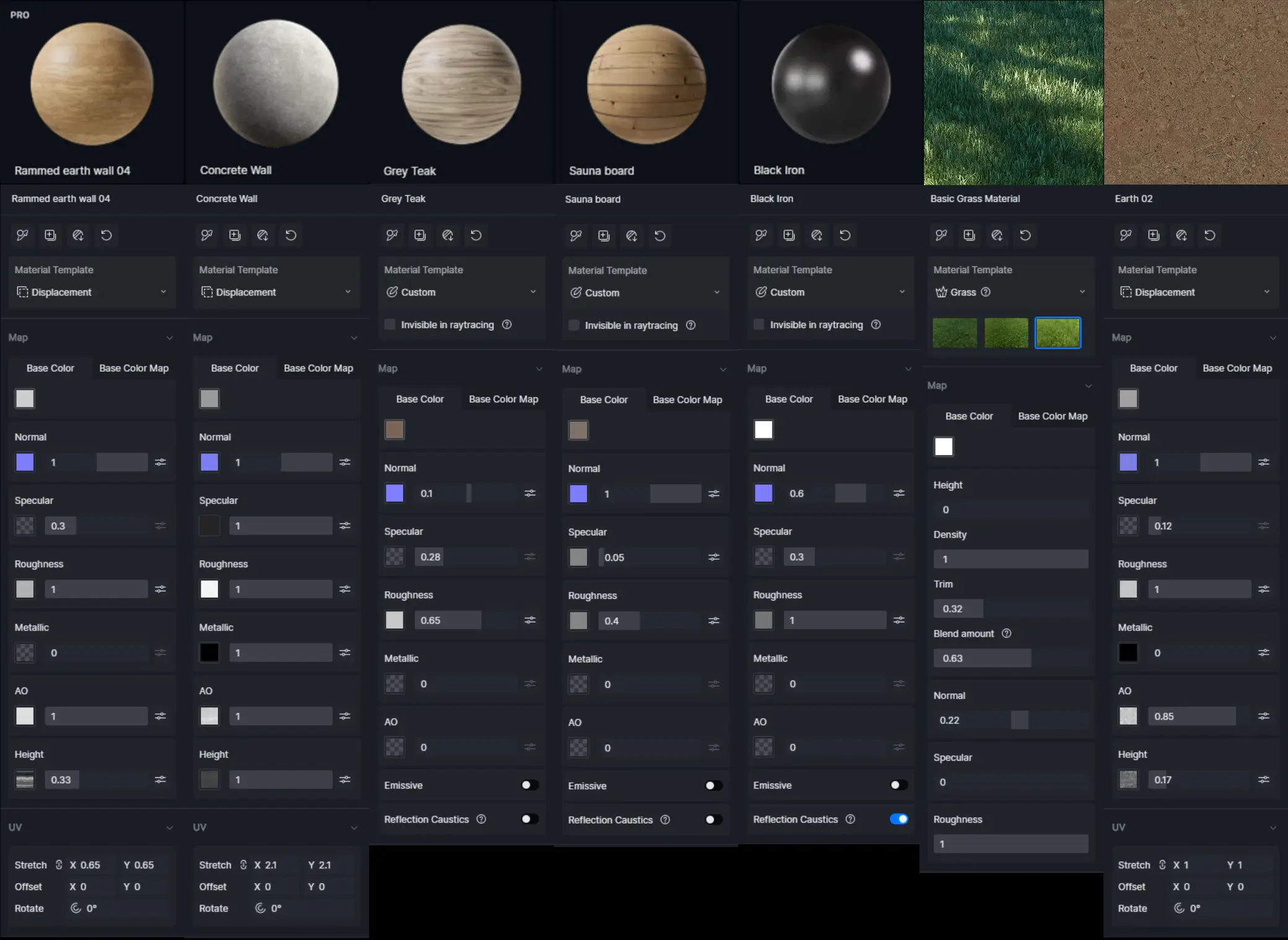Open Material Template dropdown for Rammed earth wall 04
This screenshot has height=940, width=1288.
(x=92, y=292)
